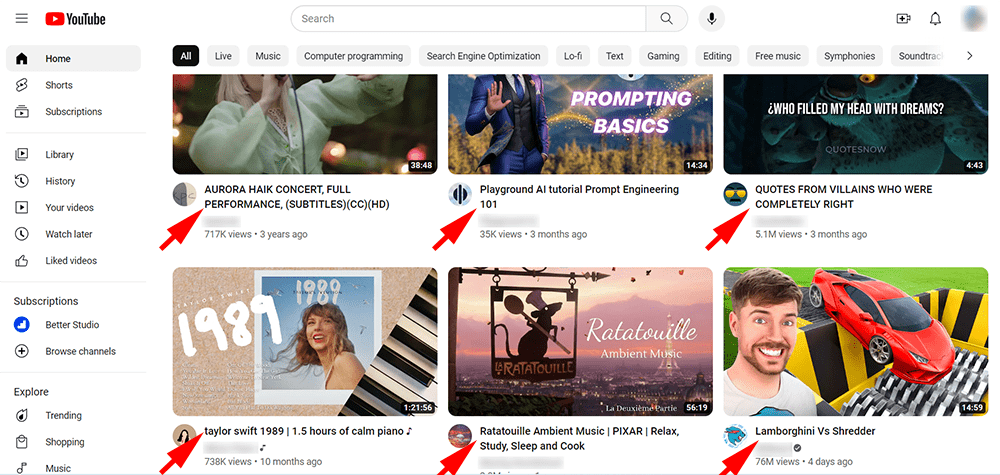Viewport: 1000px width, 475px height.
Task: Click the Liked videos thumbs-up icon
Action: [22, 260]
